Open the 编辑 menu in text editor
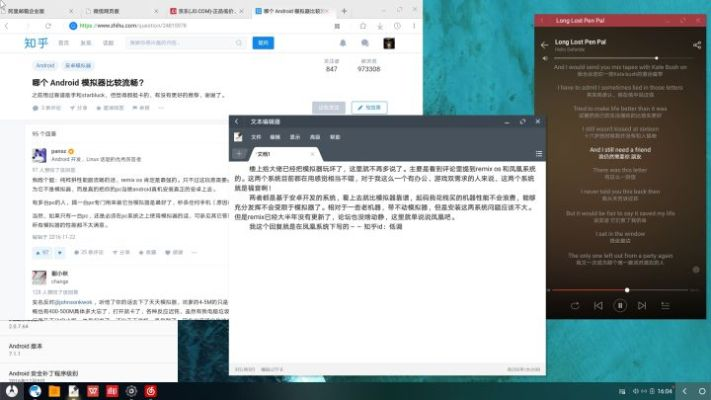711x400 pixels. click(x=276, y=136)
